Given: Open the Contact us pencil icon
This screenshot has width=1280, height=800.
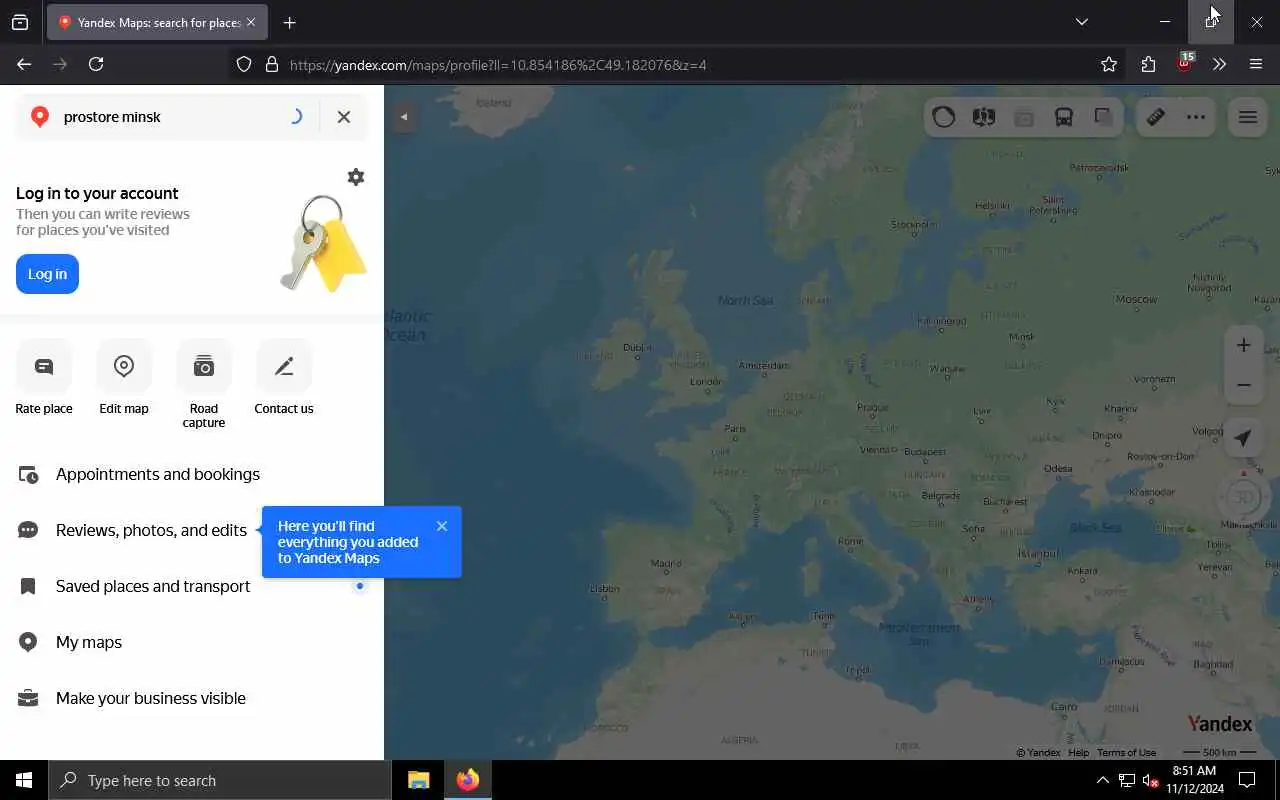Looking at the screenshot, I should pos(284,366).
